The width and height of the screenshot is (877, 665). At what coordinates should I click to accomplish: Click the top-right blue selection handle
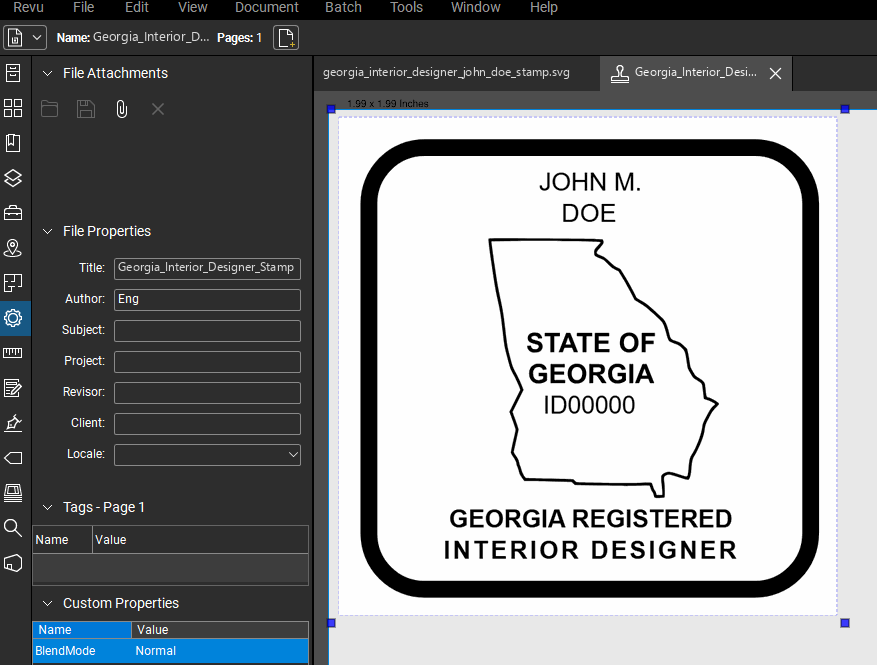tap(845, 109)
